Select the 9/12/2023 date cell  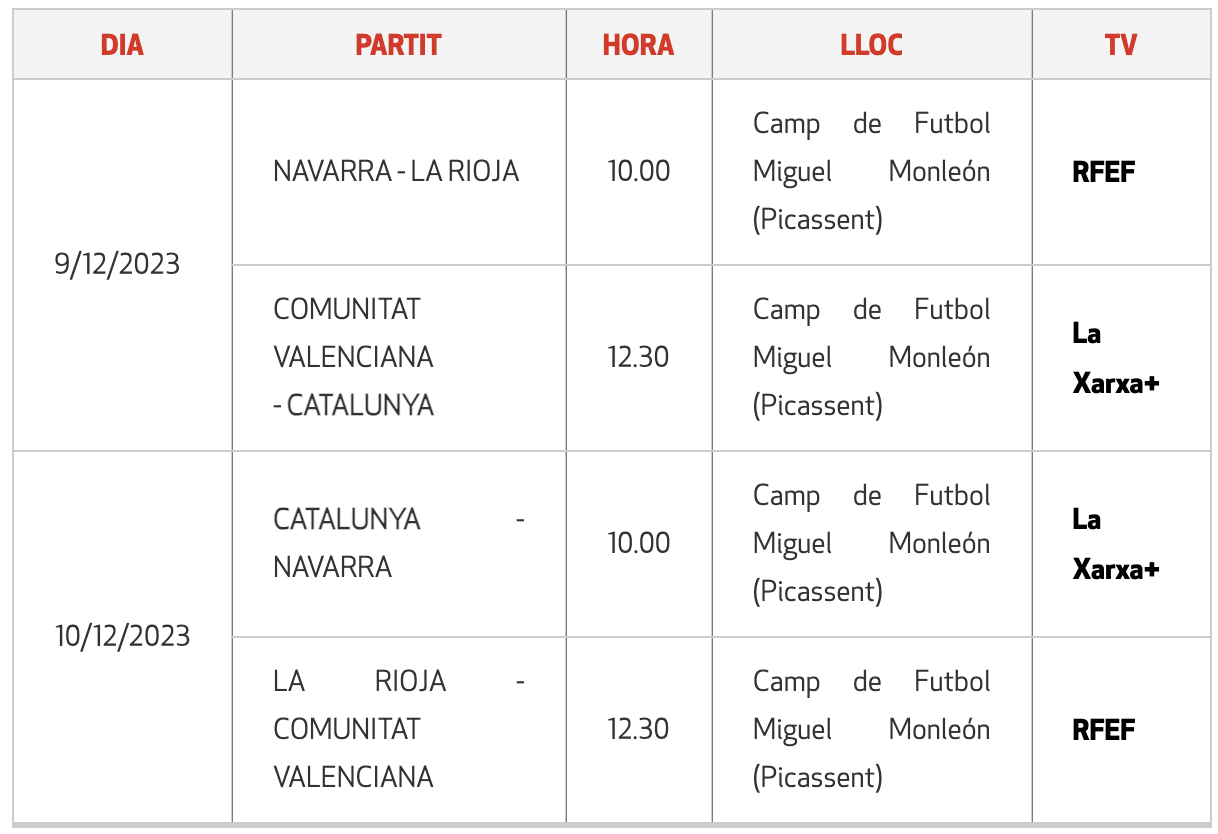[117, 264]
